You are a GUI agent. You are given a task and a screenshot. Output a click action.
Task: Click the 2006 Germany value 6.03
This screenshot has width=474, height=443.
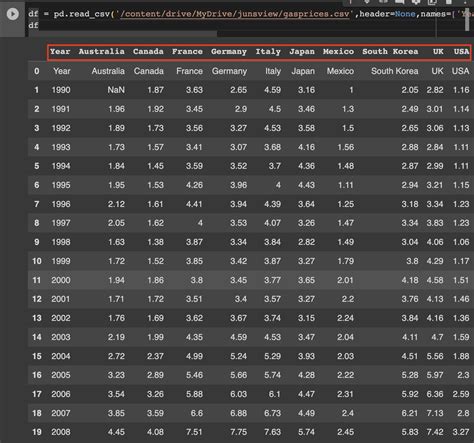click(x=239, y=394)
